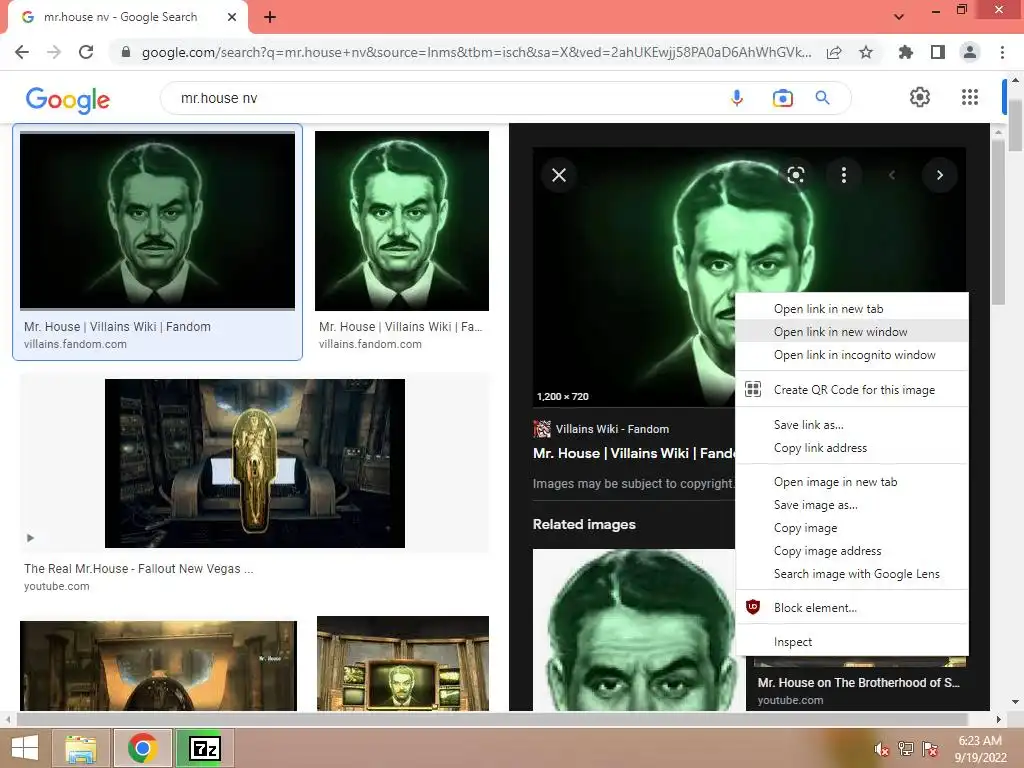Select Copy image entry

pyautogui.click(x=852, y=528)
